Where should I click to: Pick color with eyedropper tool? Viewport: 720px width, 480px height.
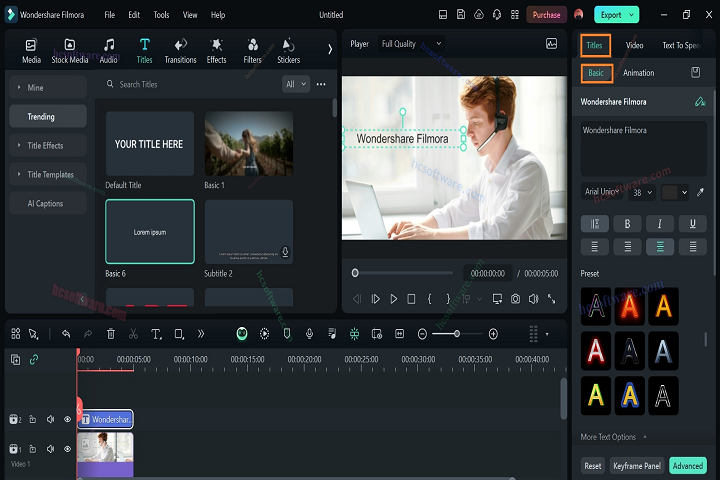tap(700, 192)
